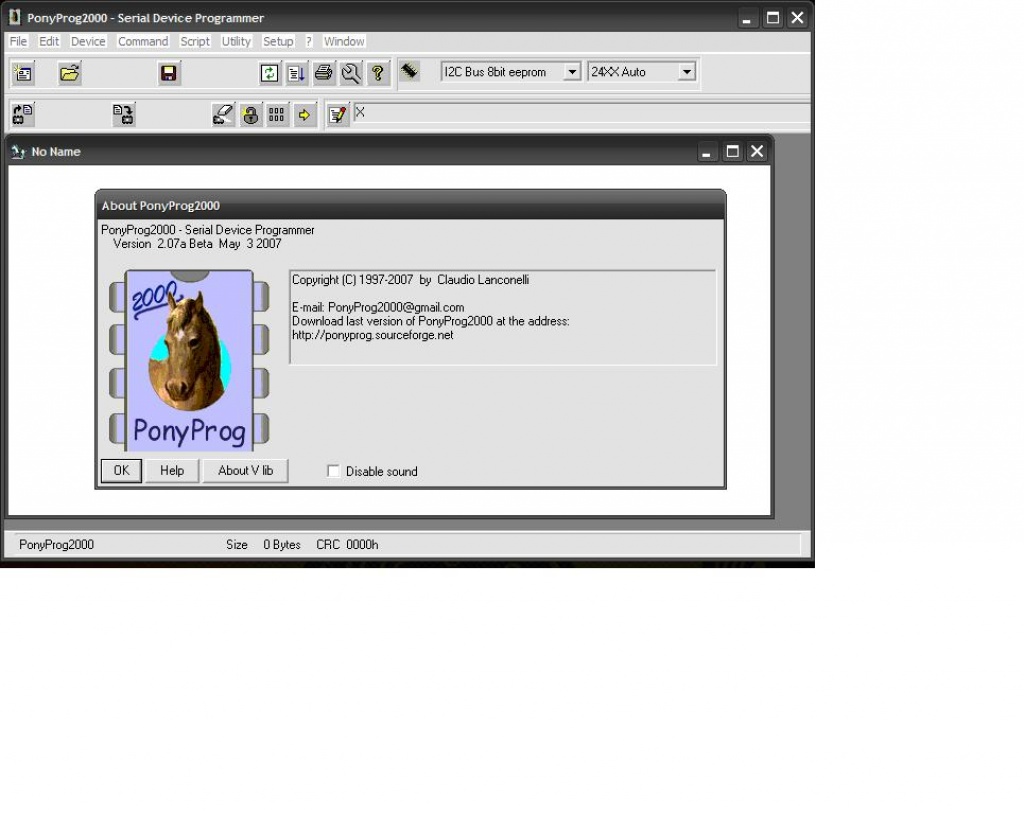Confirm About dialog with OK button

(121, 471)
